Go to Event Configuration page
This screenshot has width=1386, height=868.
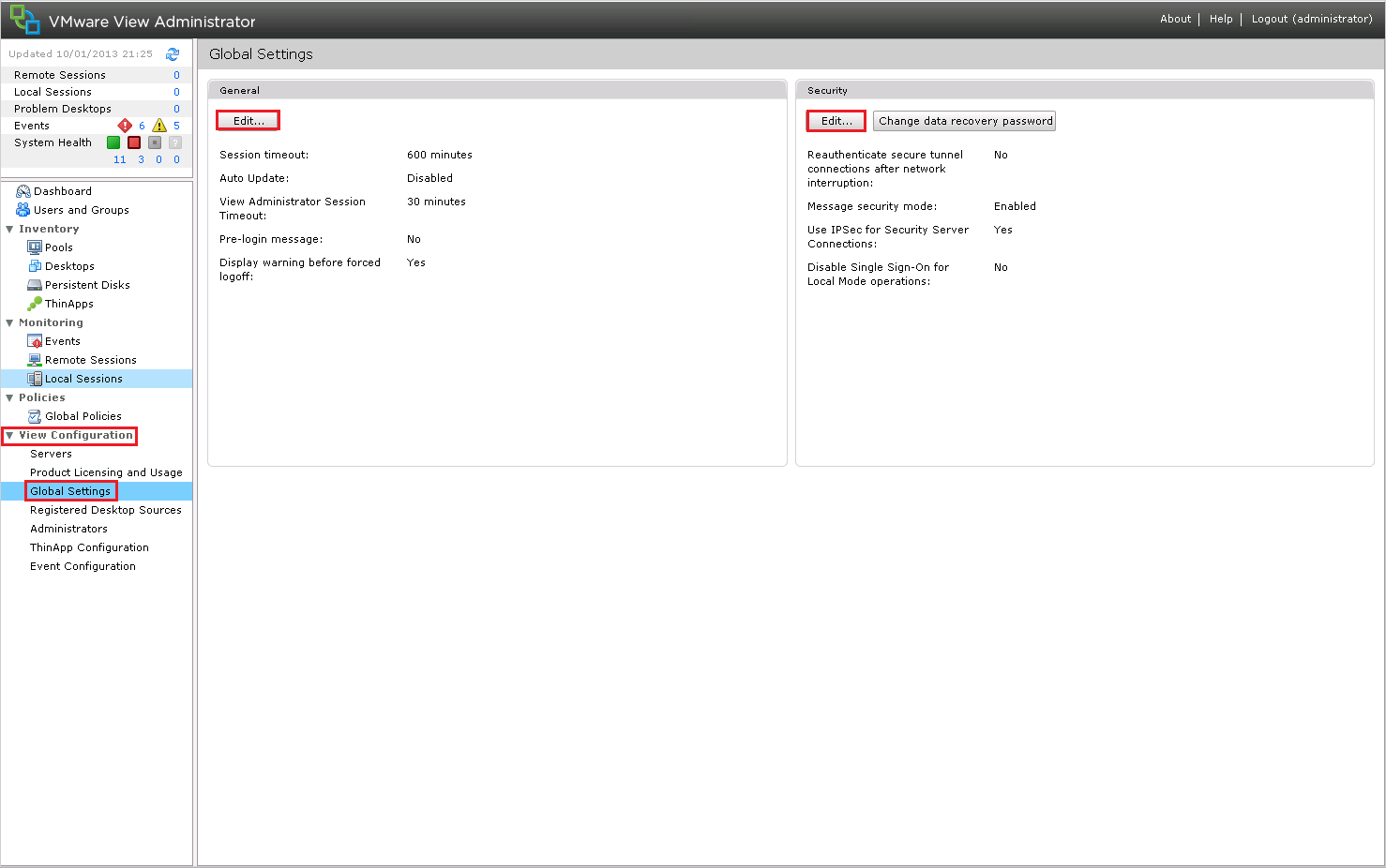point(83,566)
